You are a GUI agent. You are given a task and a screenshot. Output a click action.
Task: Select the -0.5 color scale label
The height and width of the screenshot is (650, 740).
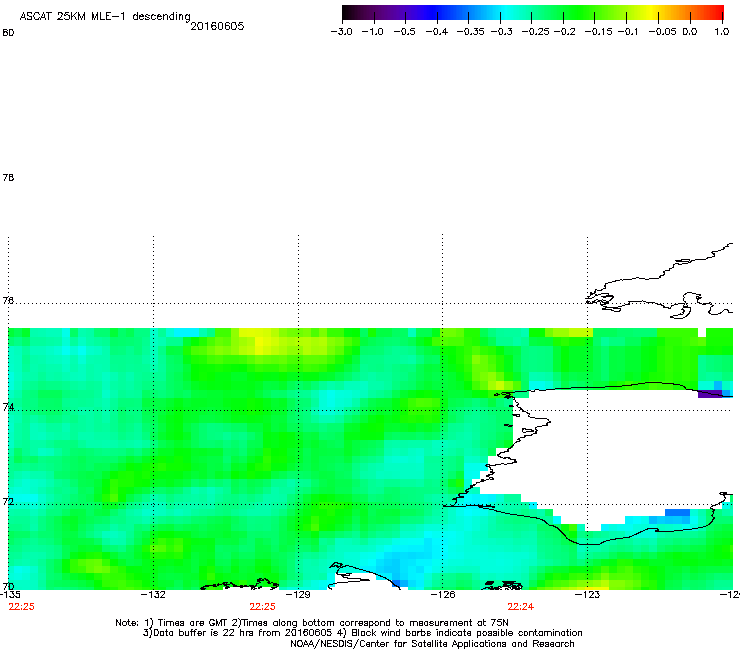pyautogui.click(x=404, y=32)
